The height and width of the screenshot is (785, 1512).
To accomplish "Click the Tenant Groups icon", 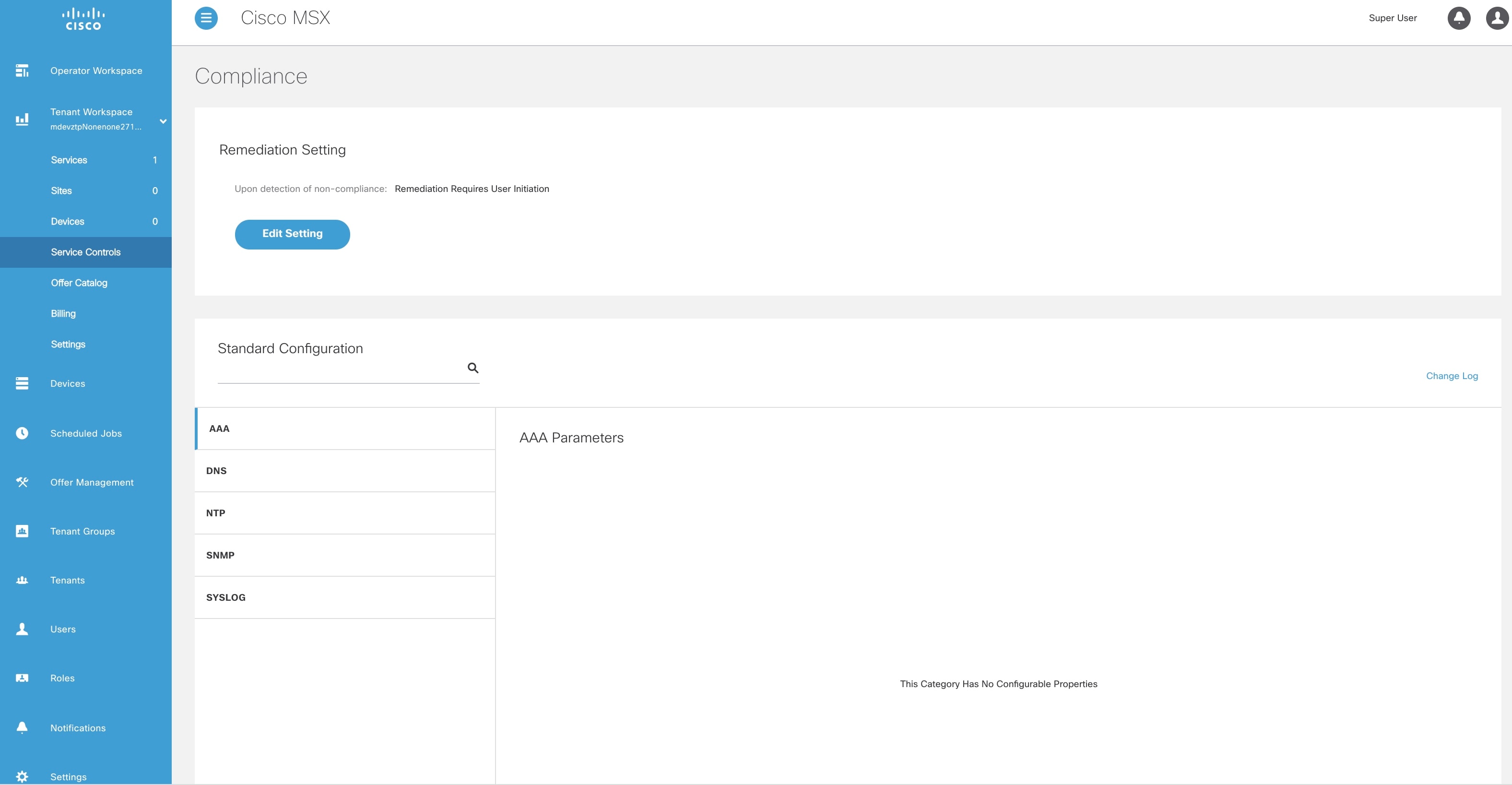I will click(x=22, y=531).
